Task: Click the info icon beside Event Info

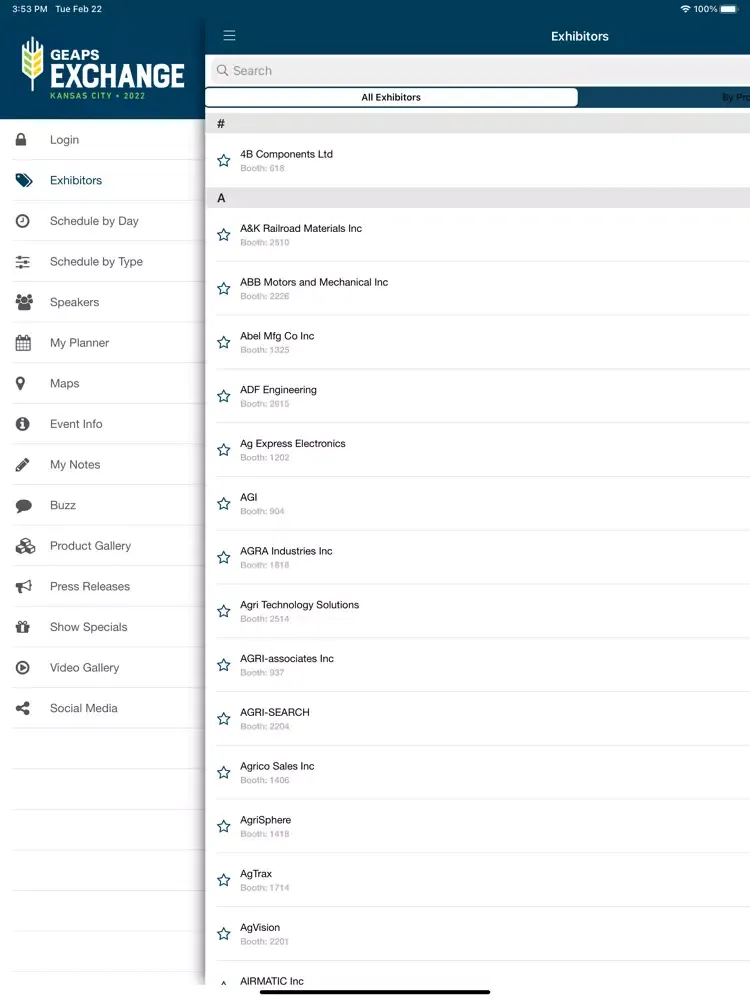Action: tap(22, 423)
